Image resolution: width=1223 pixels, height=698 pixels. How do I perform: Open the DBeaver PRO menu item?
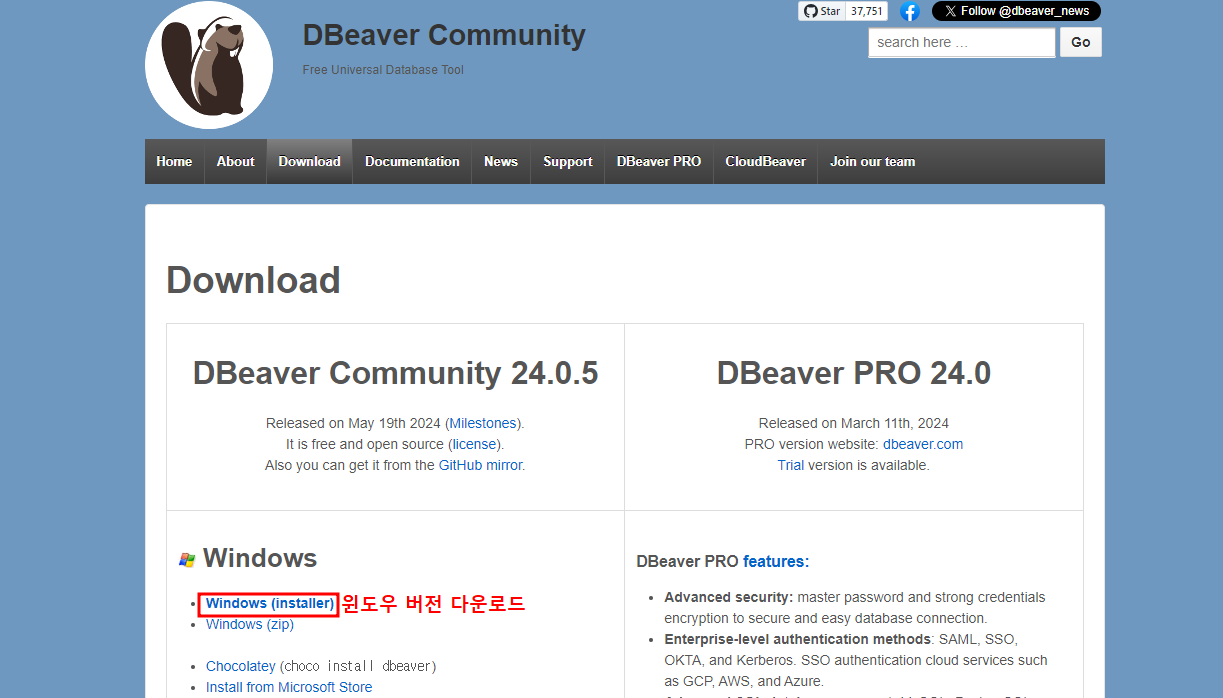pos(659,161)
